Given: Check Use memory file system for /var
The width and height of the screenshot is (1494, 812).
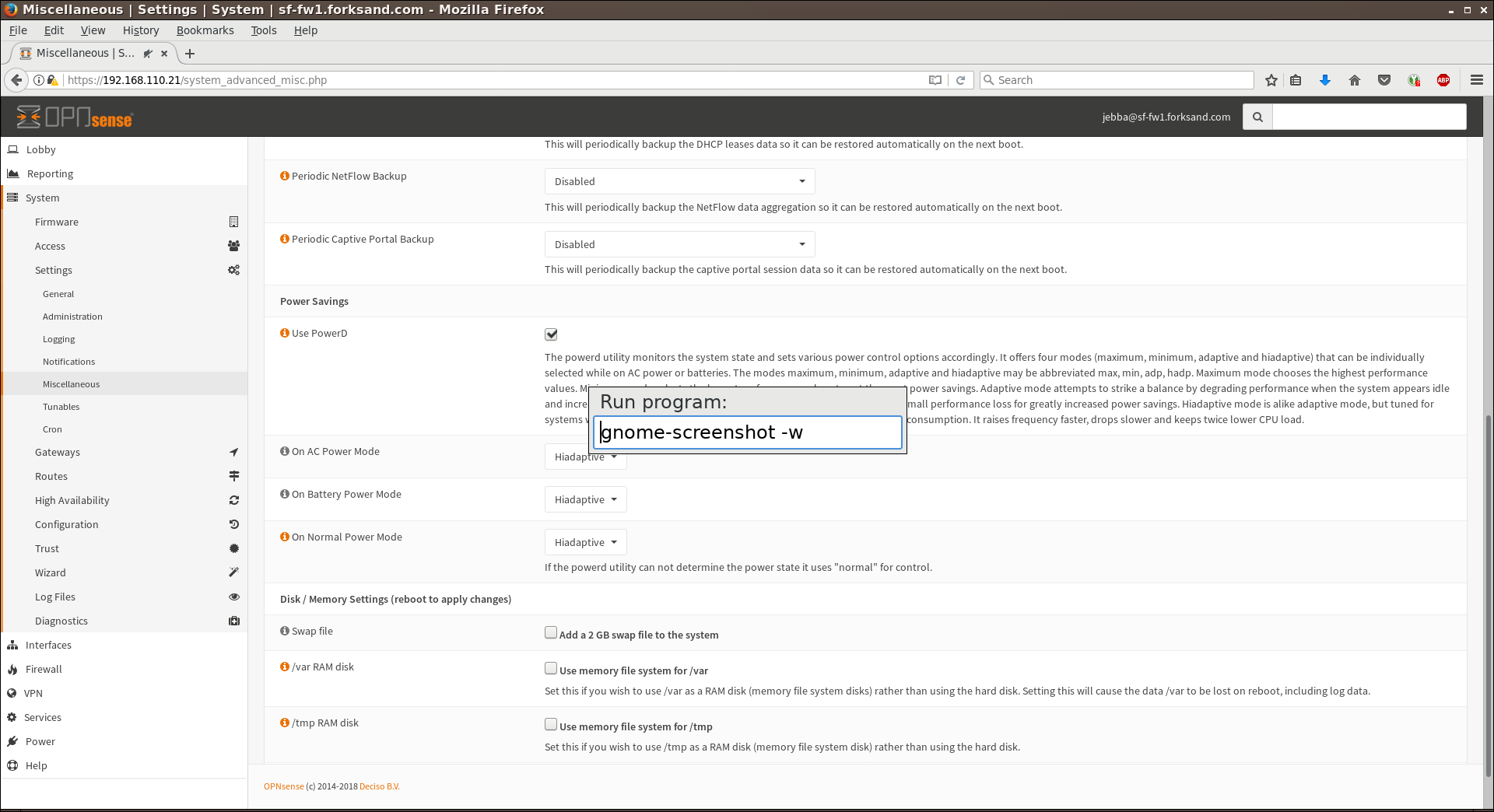Looking at the screenshot, I should [551, 669].
